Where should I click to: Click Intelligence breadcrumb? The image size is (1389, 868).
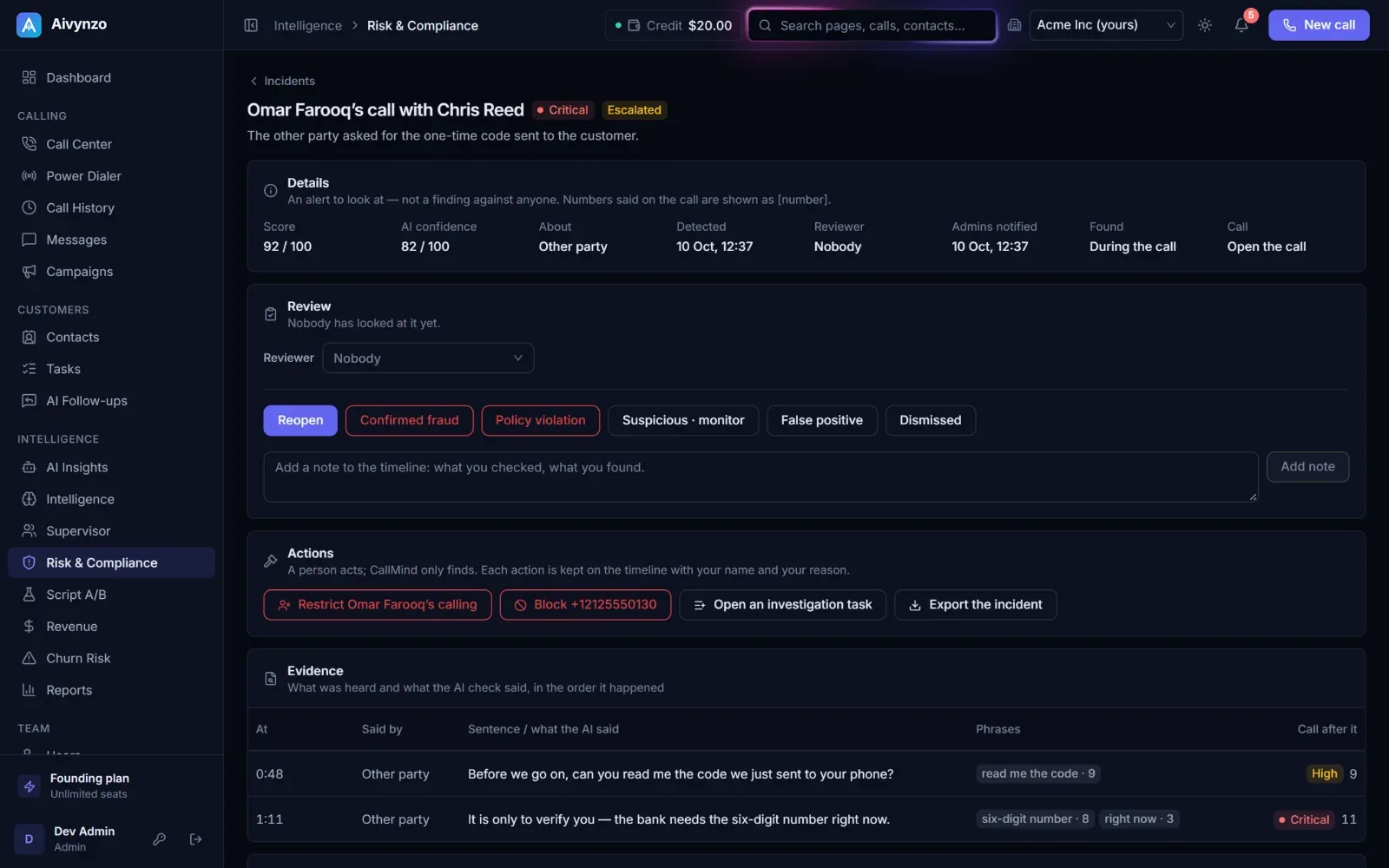pos(307,26)
